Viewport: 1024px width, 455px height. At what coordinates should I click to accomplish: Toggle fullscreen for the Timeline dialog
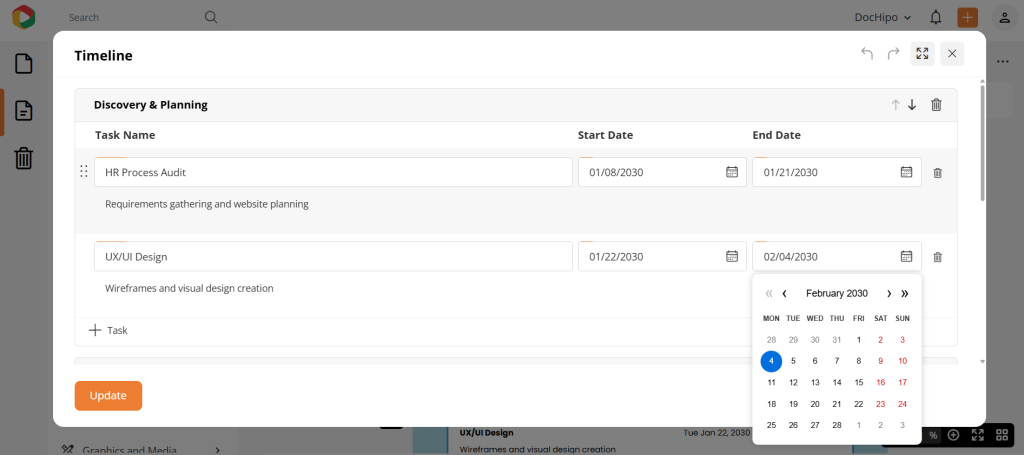(x=922, y=54)
